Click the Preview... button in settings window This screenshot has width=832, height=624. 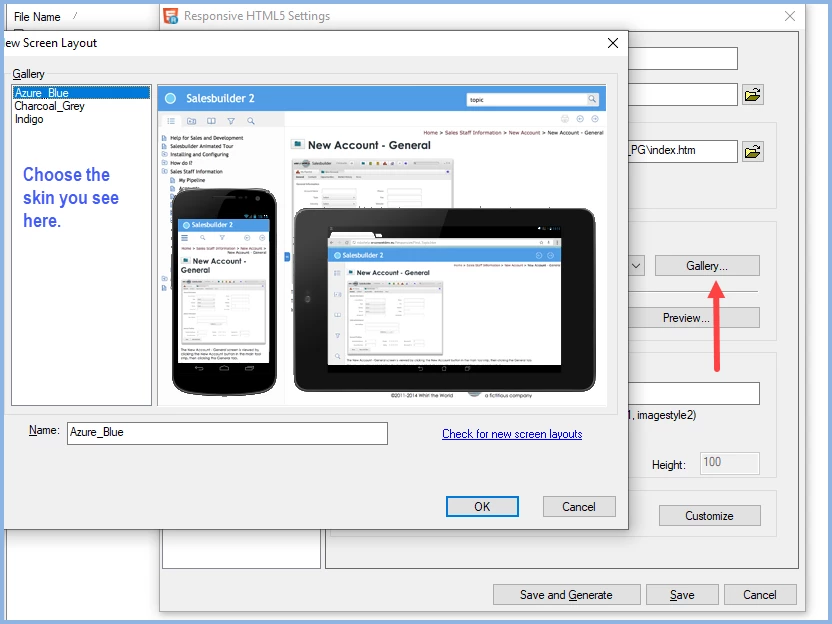694,318
